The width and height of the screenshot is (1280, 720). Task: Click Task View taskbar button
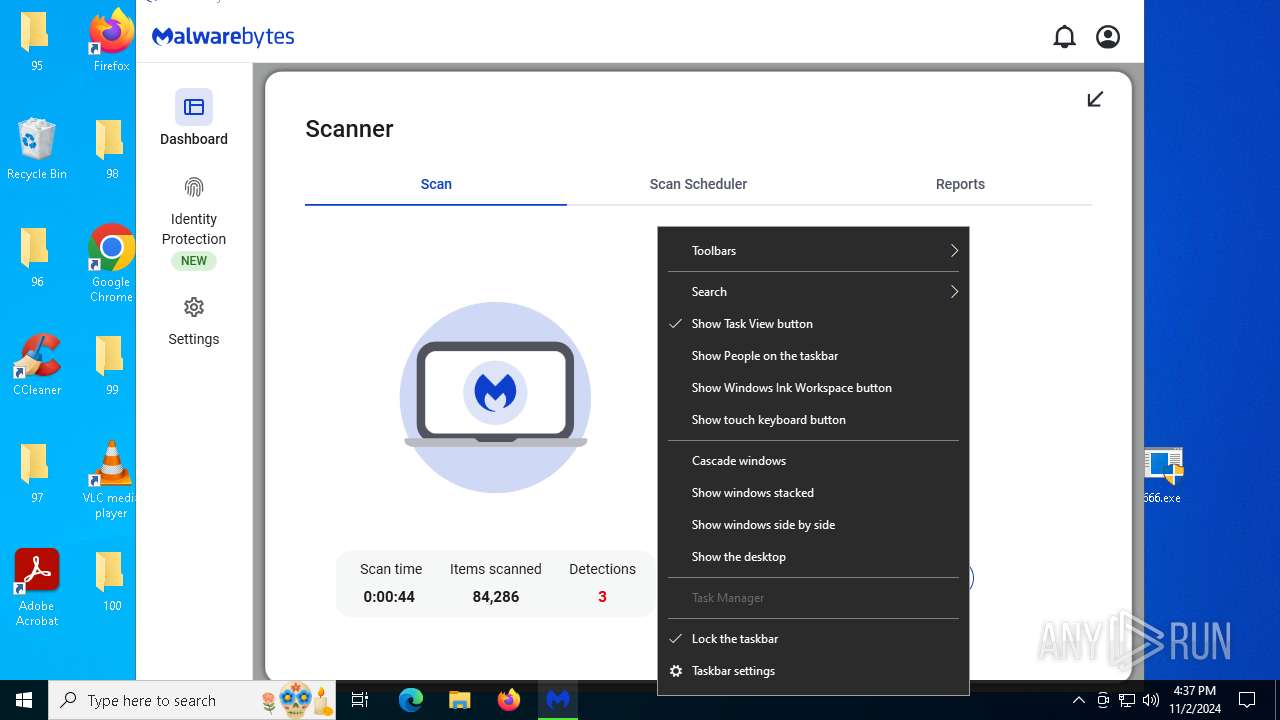(360, 700)
